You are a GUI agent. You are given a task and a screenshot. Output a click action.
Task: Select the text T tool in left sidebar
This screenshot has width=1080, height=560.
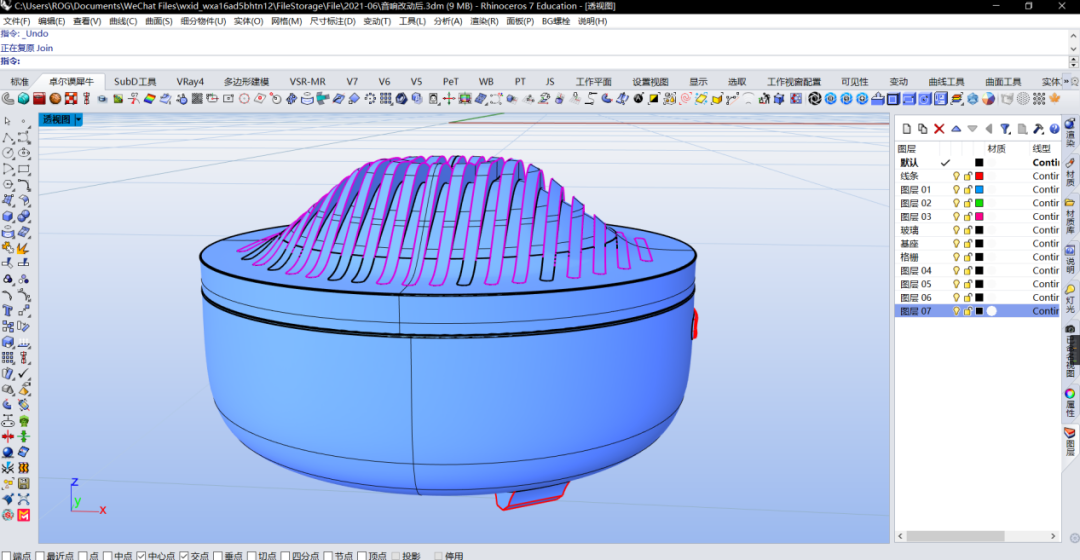[x=8, y=311]
